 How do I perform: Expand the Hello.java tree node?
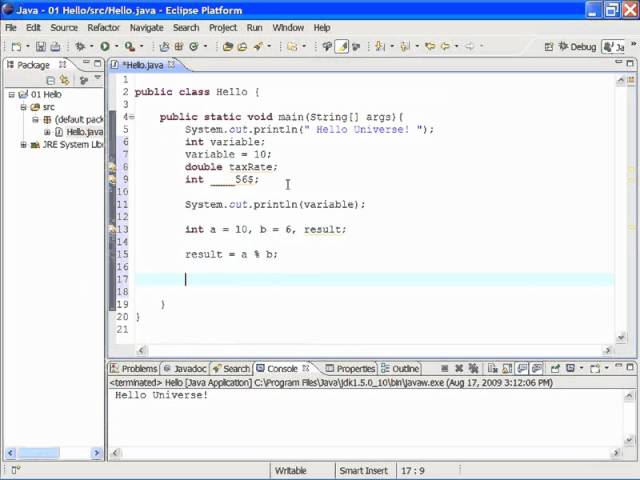47,132
